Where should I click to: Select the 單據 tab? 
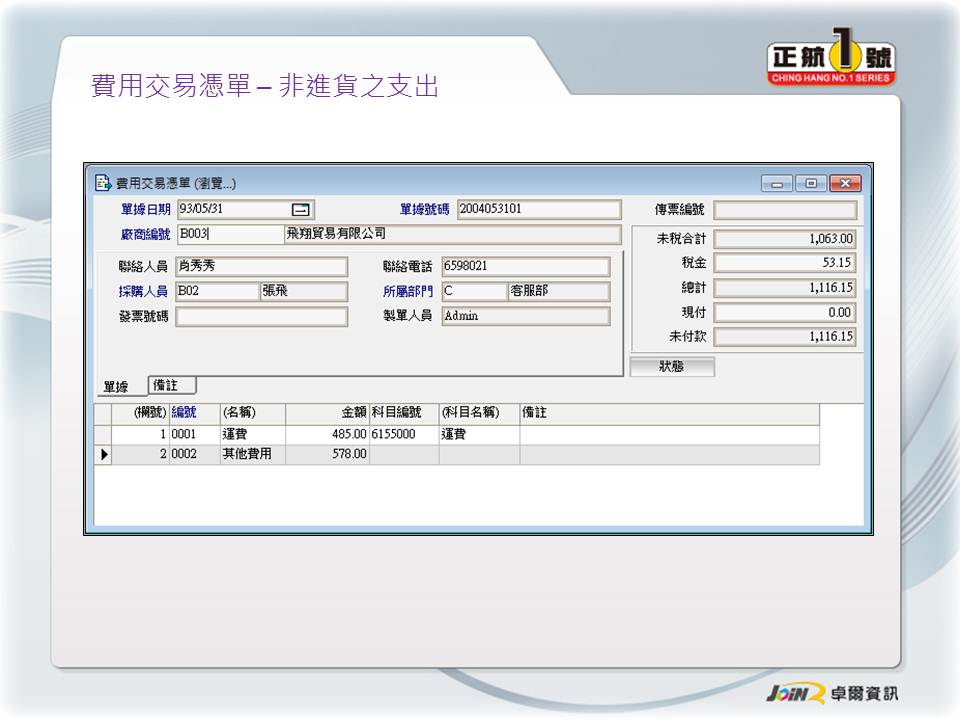pos(117,387)
